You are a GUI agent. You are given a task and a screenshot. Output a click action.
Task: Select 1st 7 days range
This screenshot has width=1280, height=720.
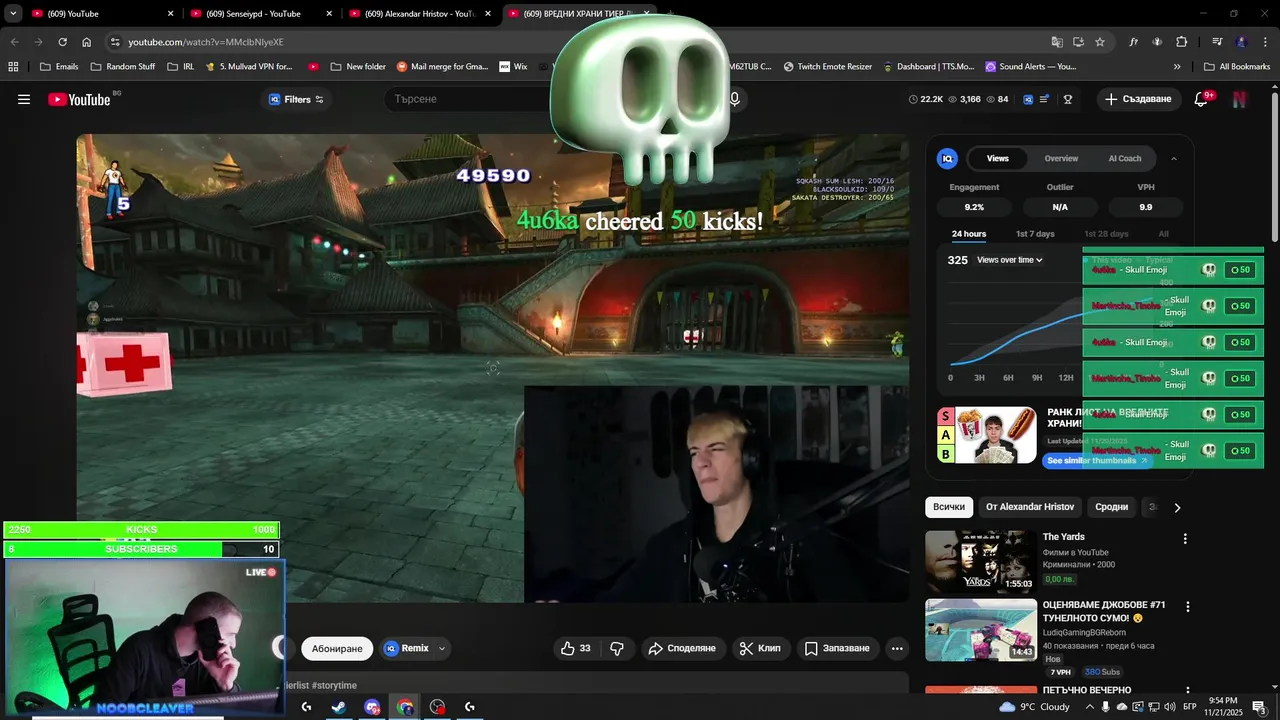(x=1035, y=234)
